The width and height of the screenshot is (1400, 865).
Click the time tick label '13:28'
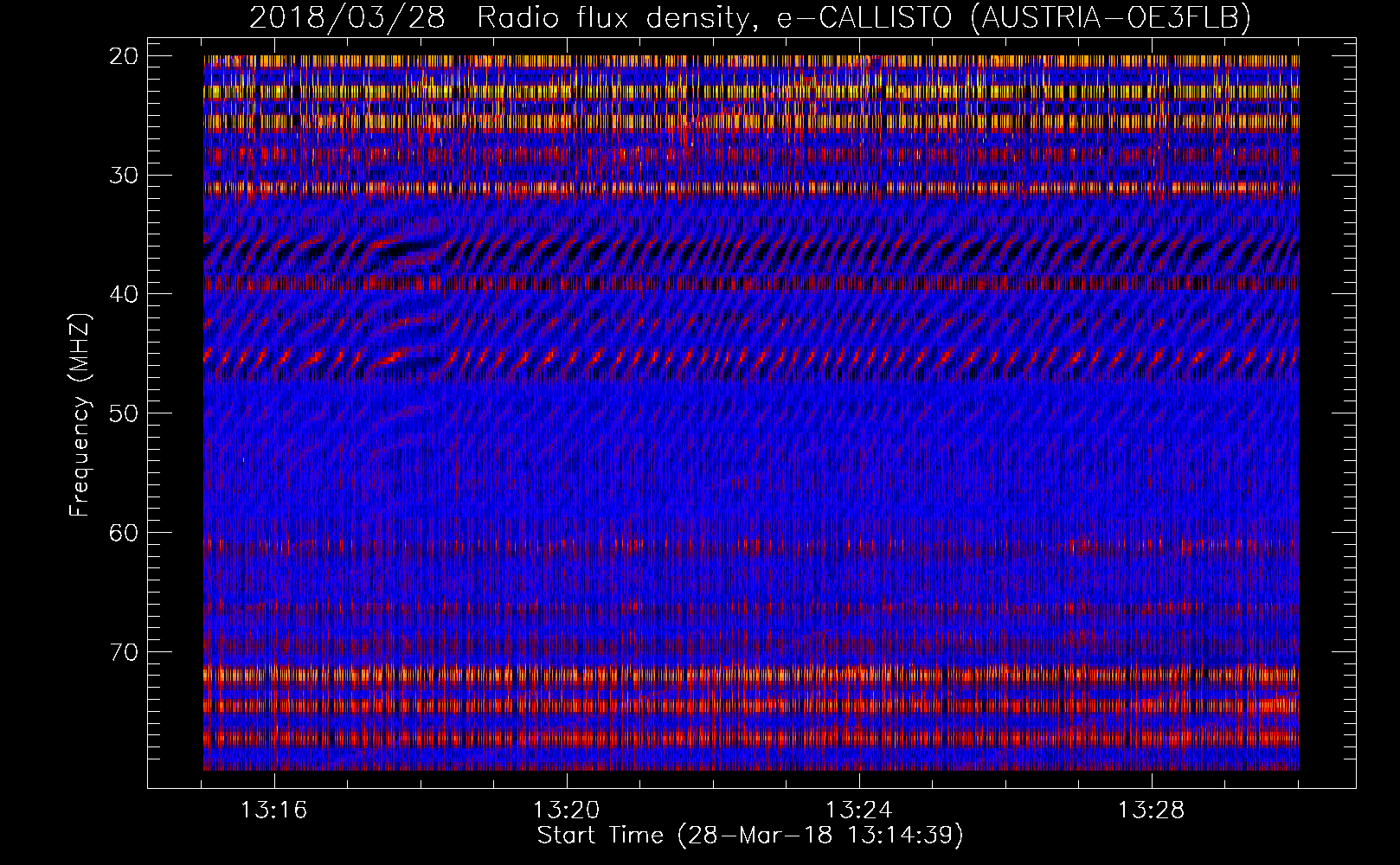pos(1152,811)
